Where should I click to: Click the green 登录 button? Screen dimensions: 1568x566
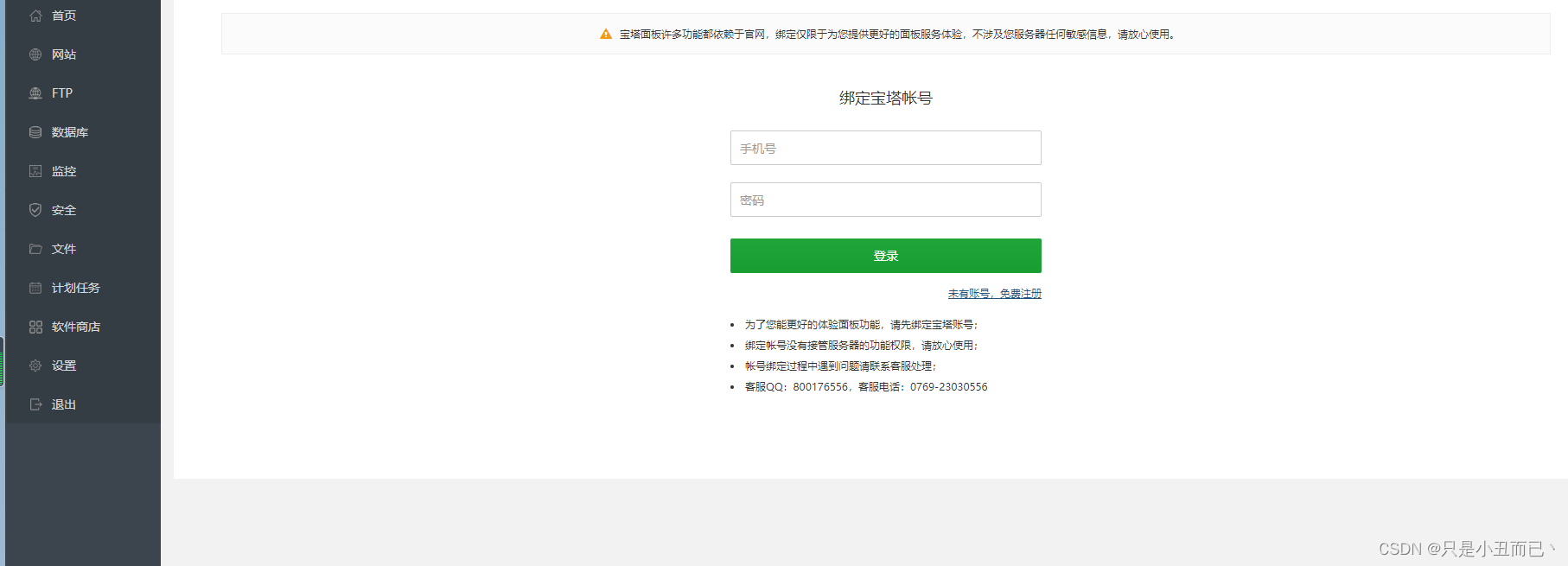click(x=886, y=256)
